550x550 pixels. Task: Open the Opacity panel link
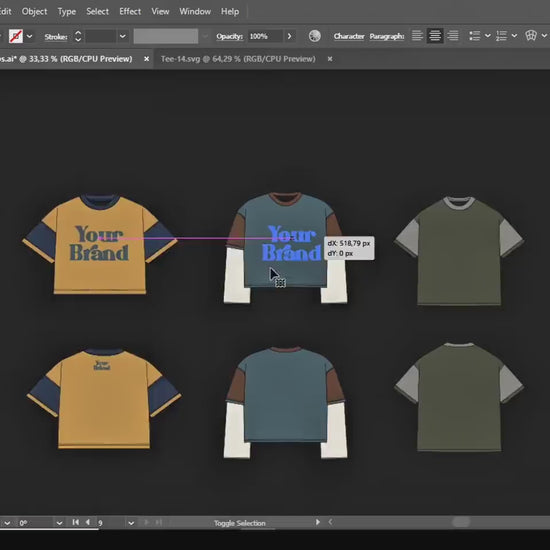tap(229, 36)
